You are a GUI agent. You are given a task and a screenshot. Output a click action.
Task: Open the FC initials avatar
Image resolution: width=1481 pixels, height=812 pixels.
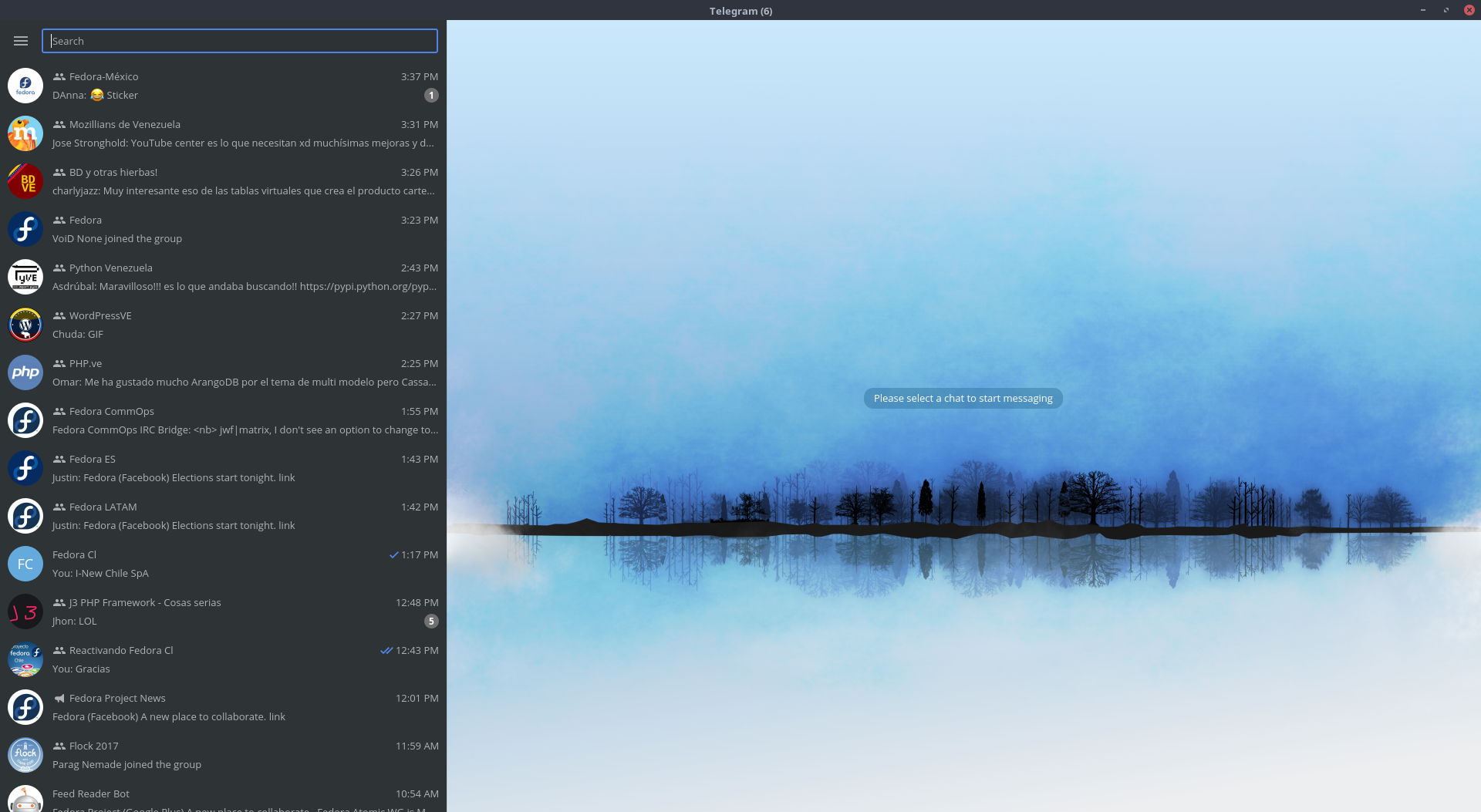coord(25,564)
